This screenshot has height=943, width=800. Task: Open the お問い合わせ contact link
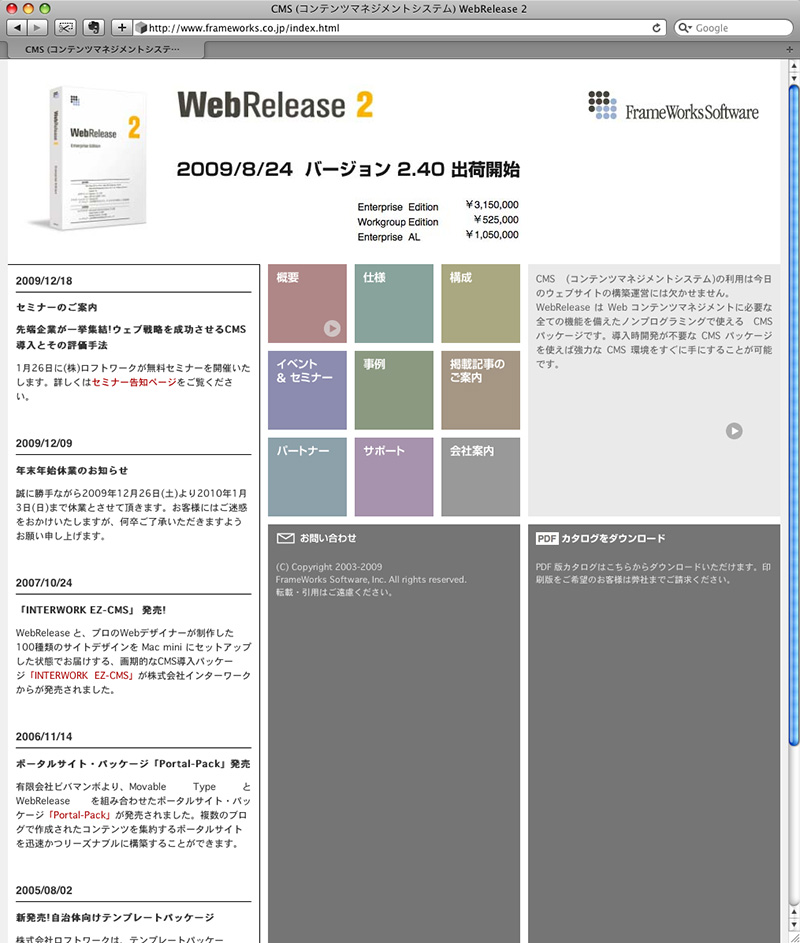(x=328, y=538)
